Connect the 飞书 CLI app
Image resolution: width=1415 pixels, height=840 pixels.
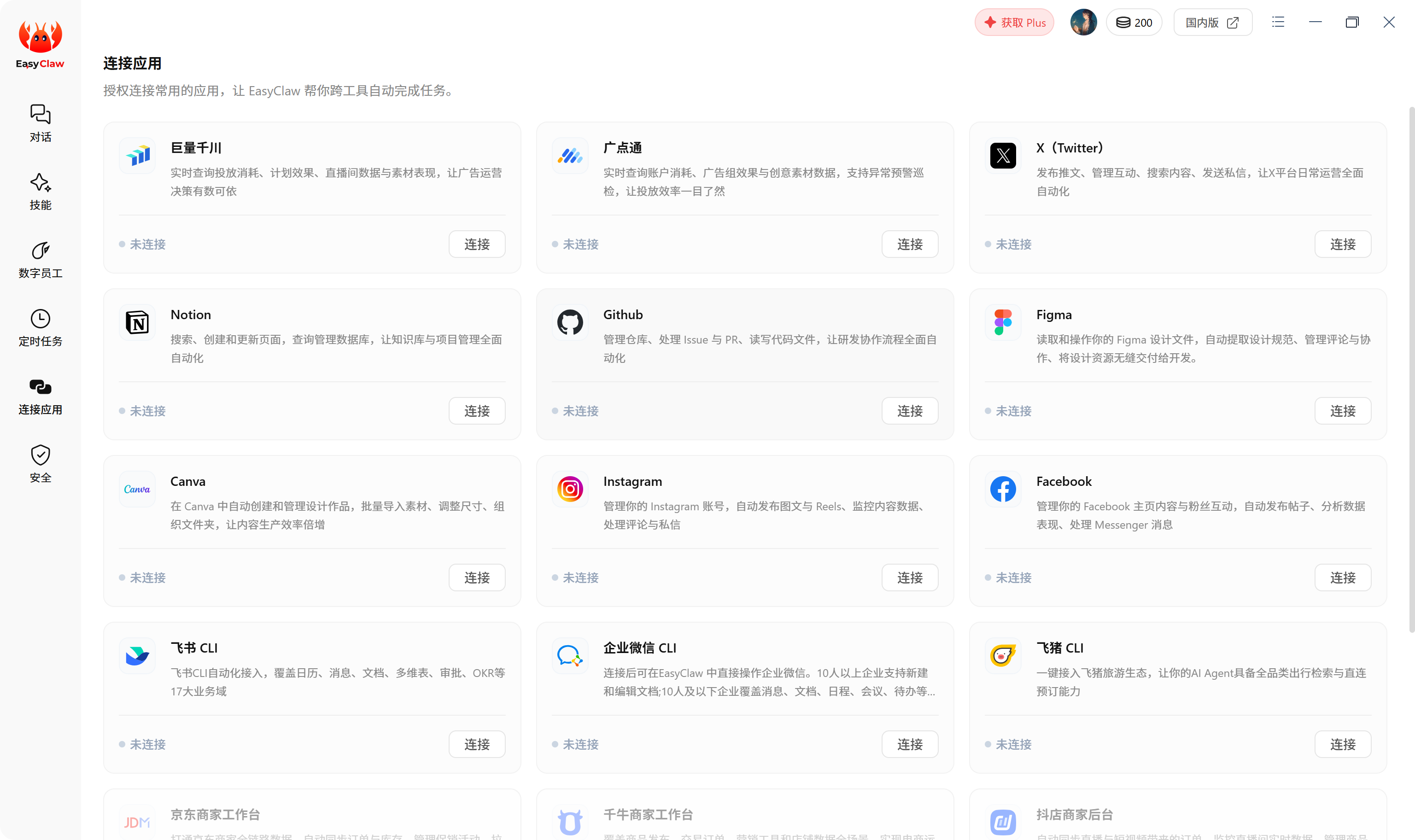click(x=477, y=744)
